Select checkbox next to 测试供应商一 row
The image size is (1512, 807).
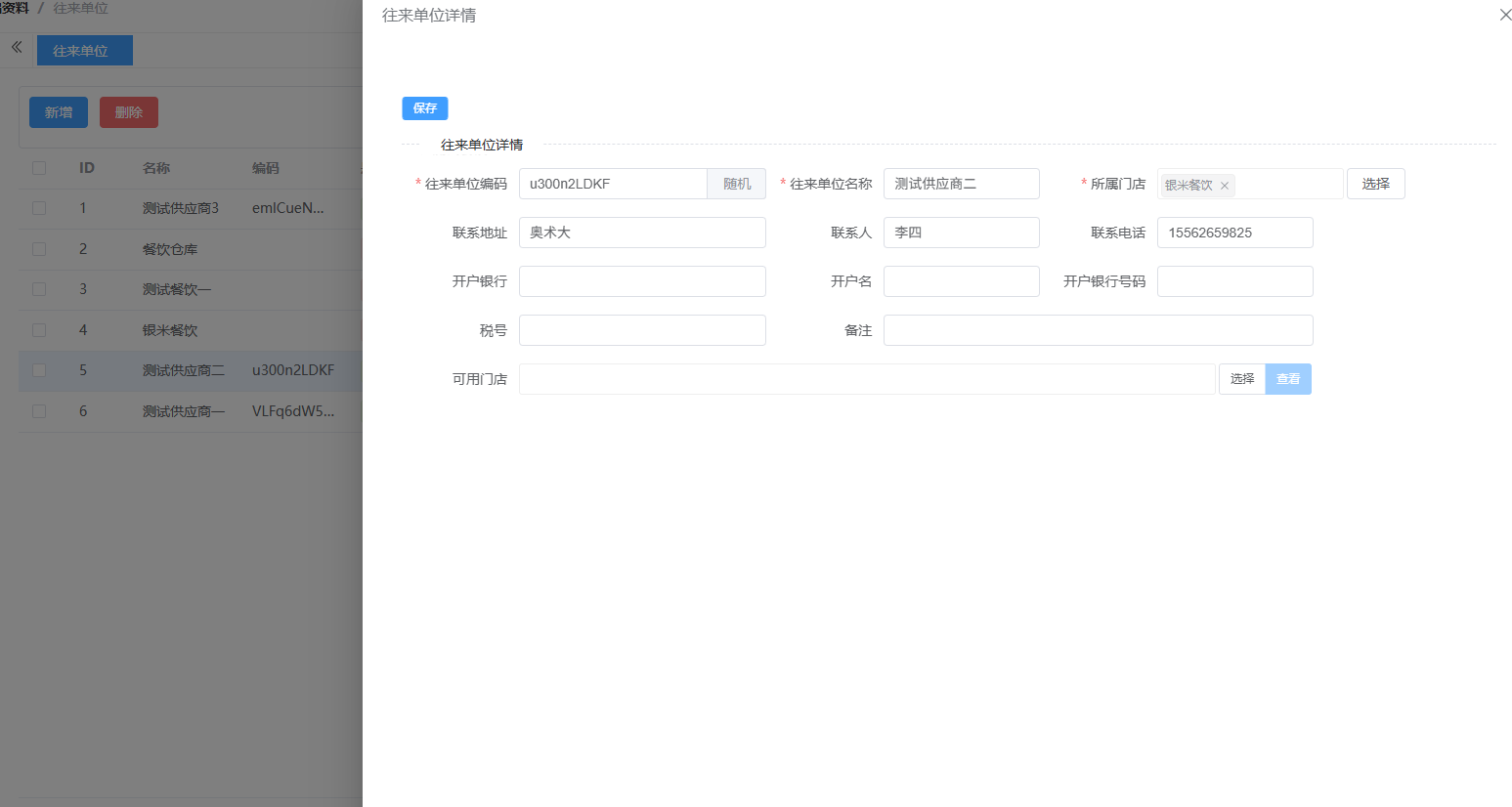pyautogui.click(x=39, y=411)
